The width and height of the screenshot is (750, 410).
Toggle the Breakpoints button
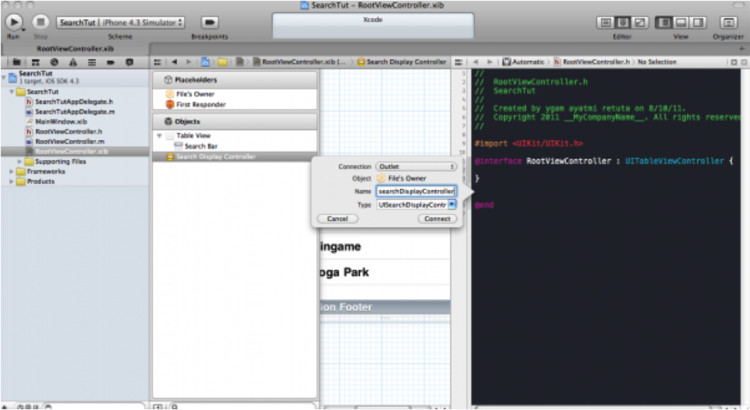pos(210,21)
